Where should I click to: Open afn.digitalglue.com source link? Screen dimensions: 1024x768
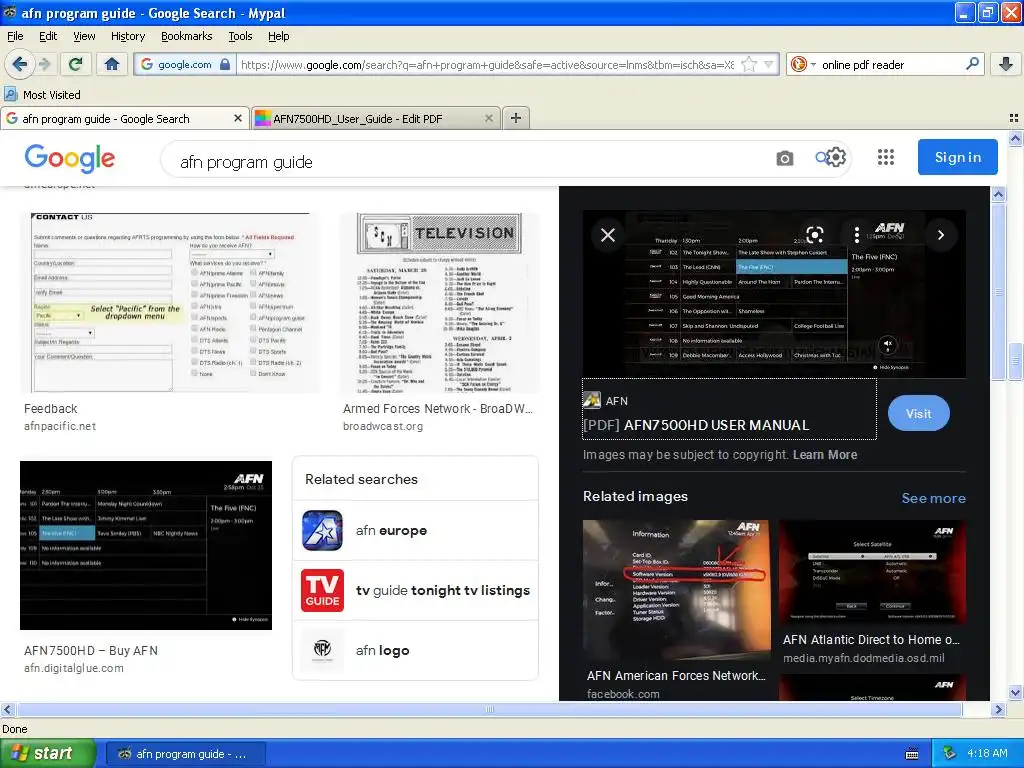tap(74, 668)
